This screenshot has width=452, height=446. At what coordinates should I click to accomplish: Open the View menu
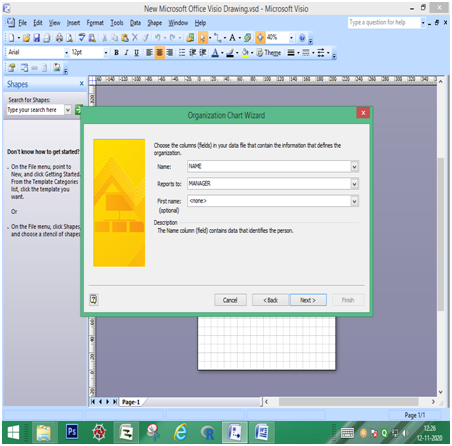click(x=54, y=23)
